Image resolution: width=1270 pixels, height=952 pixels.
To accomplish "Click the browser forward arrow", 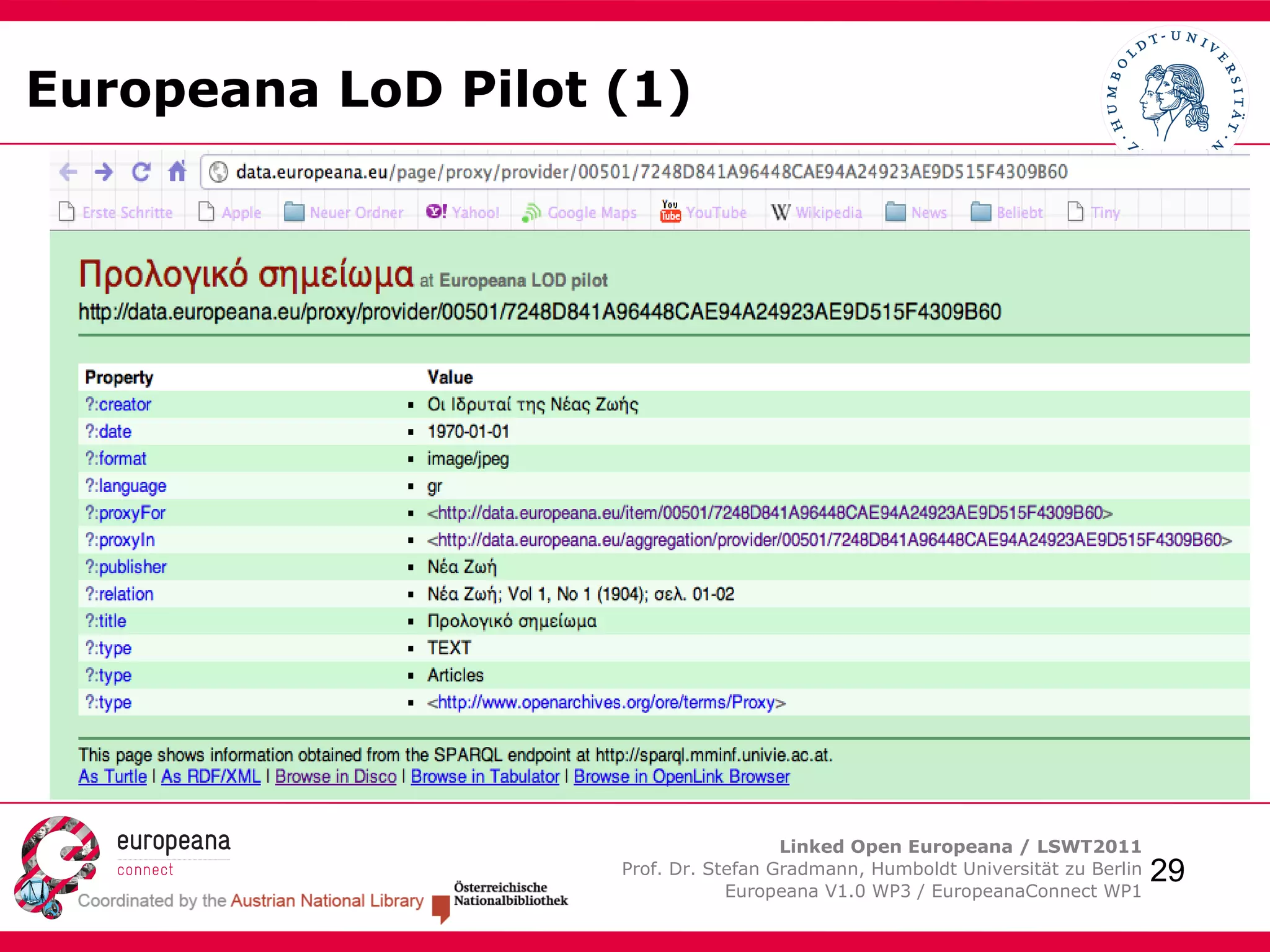I will [x=104, y=172].
